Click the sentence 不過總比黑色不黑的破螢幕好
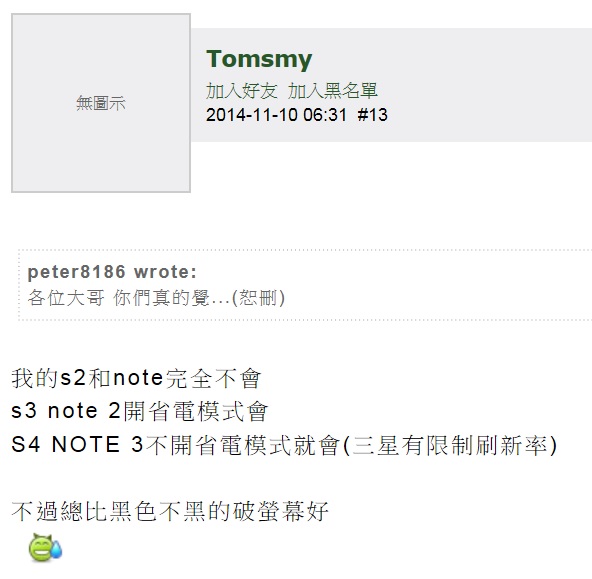The image size is (592, 579). [x=170, y=511]
